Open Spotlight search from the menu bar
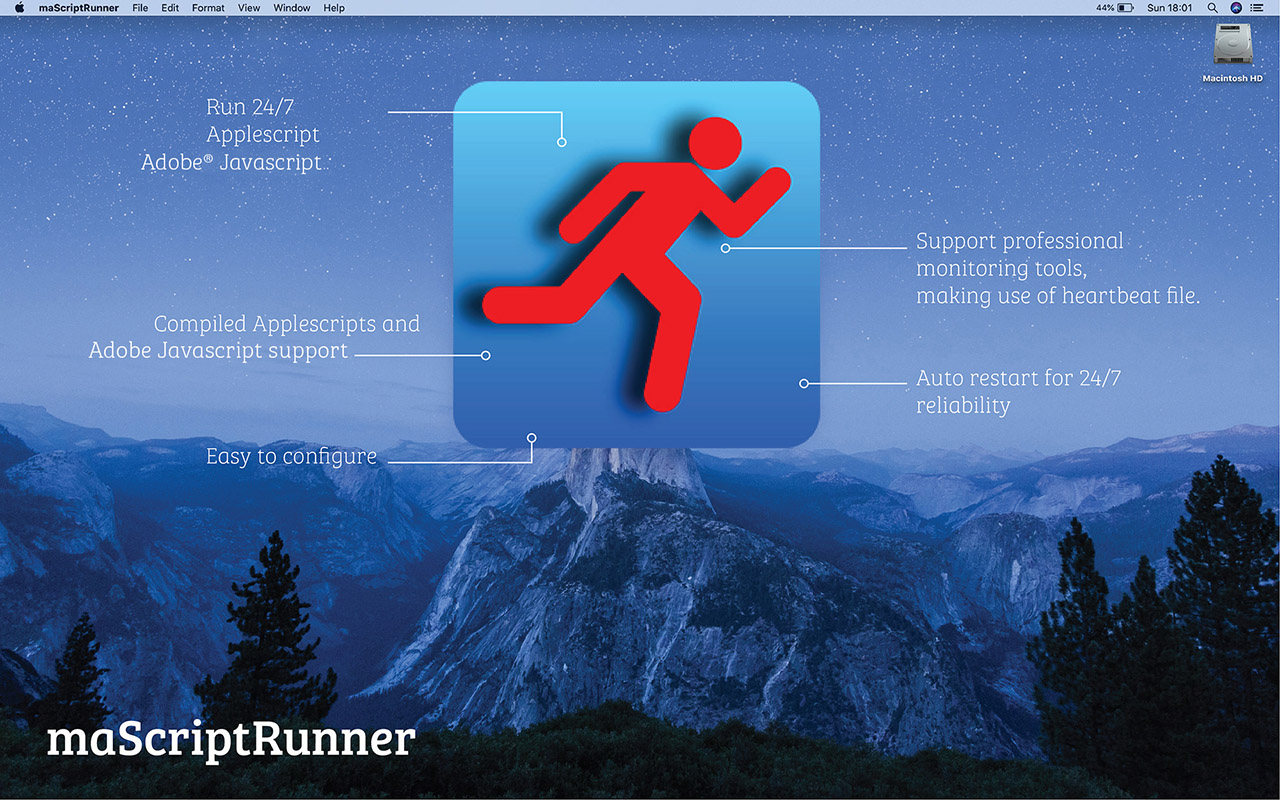Screen dimensions: 1280x800 pos(1211,8)
